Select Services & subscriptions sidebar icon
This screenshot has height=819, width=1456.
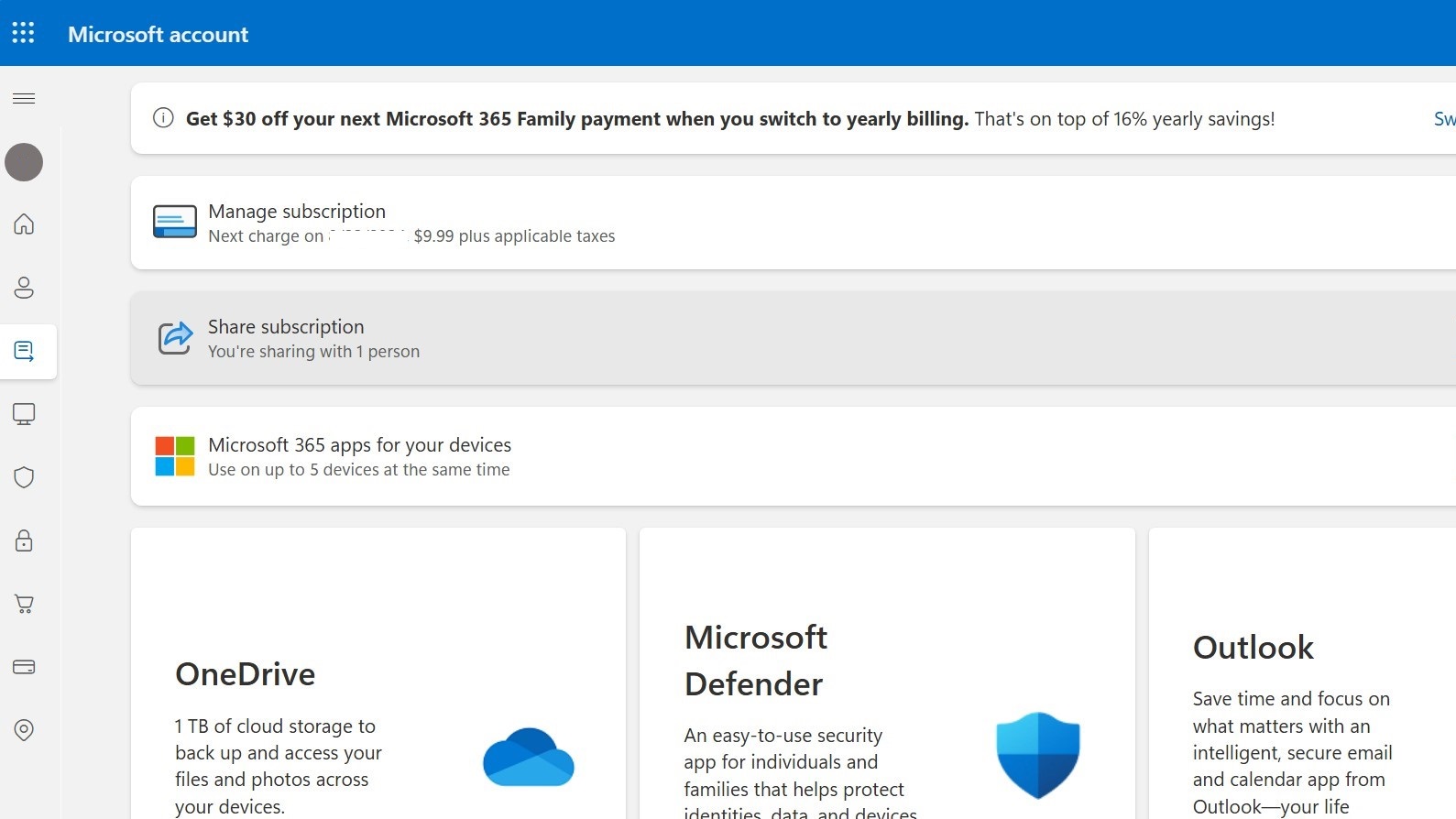pyautogui.click(x=24, y=351)
